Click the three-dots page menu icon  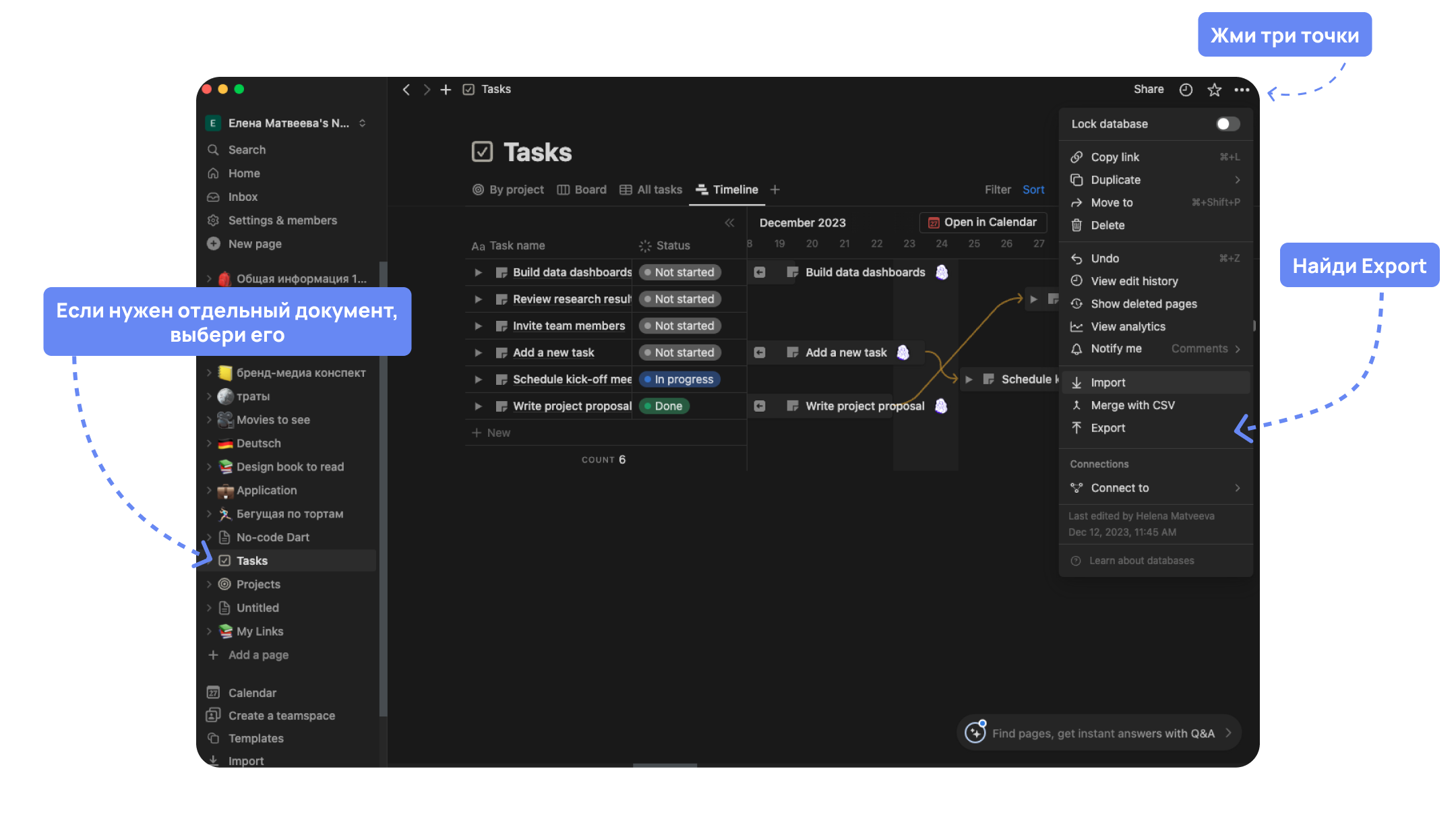1242,90
